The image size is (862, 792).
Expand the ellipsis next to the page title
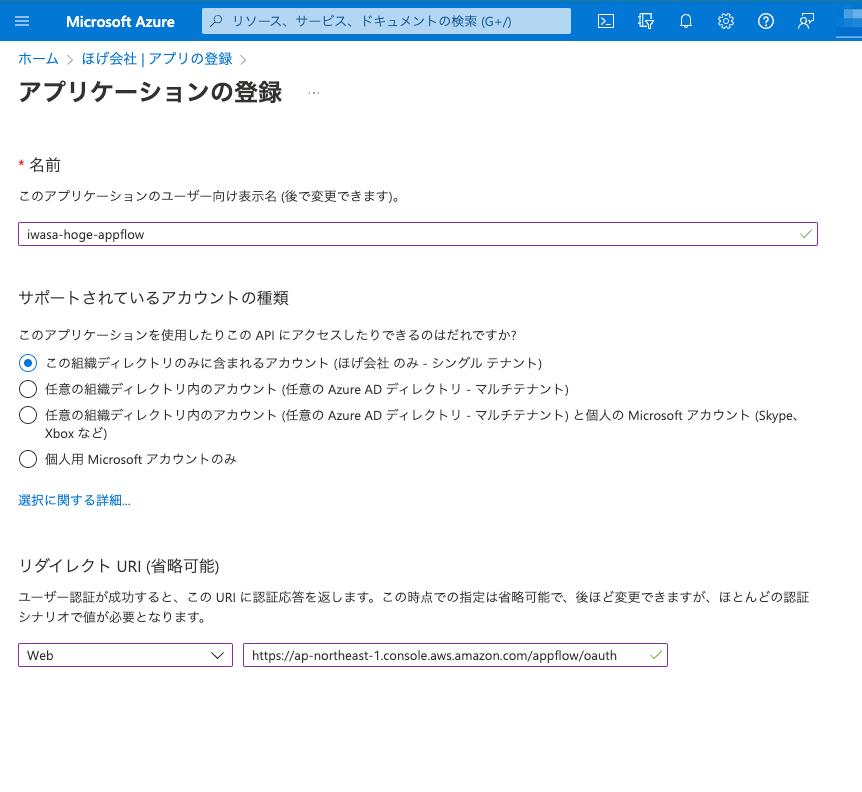pyautogui.click(x=313, y=91)
